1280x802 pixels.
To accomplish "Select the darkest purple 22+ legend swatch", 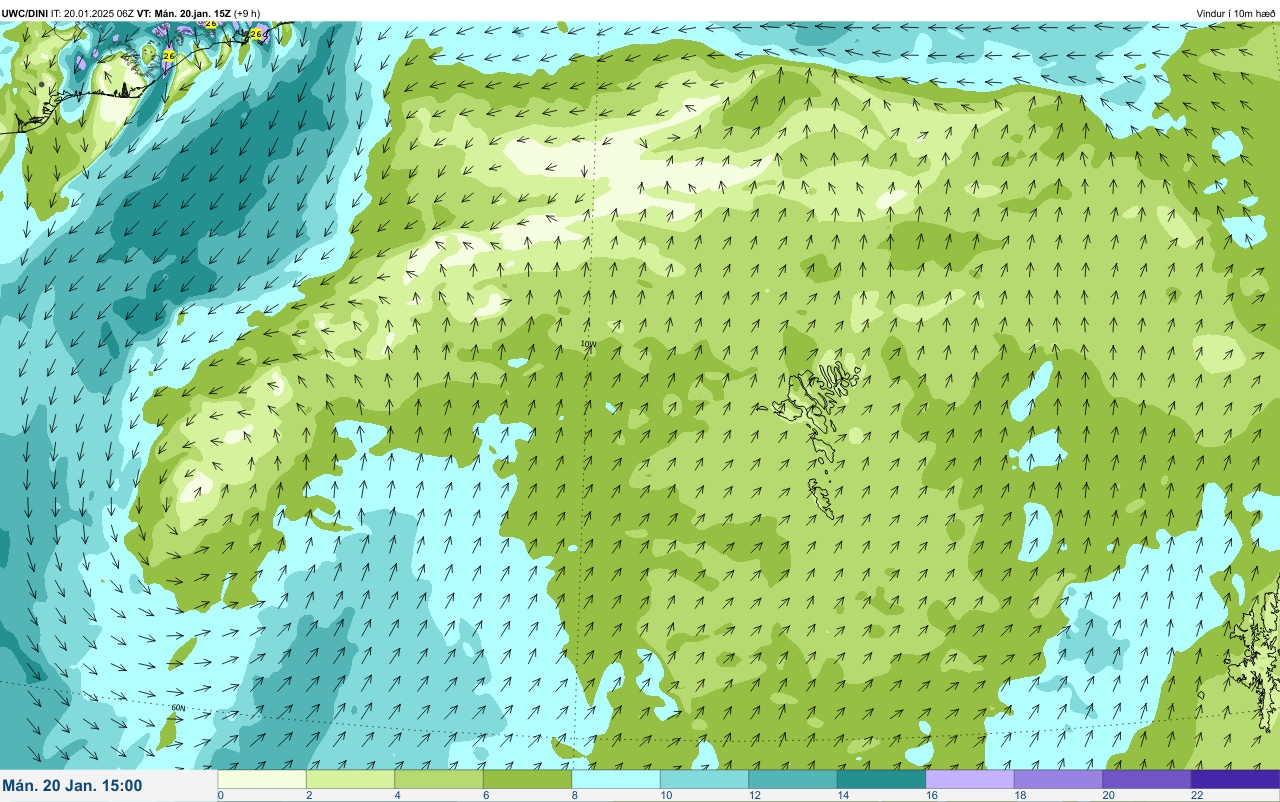I will click(1235, 779).
